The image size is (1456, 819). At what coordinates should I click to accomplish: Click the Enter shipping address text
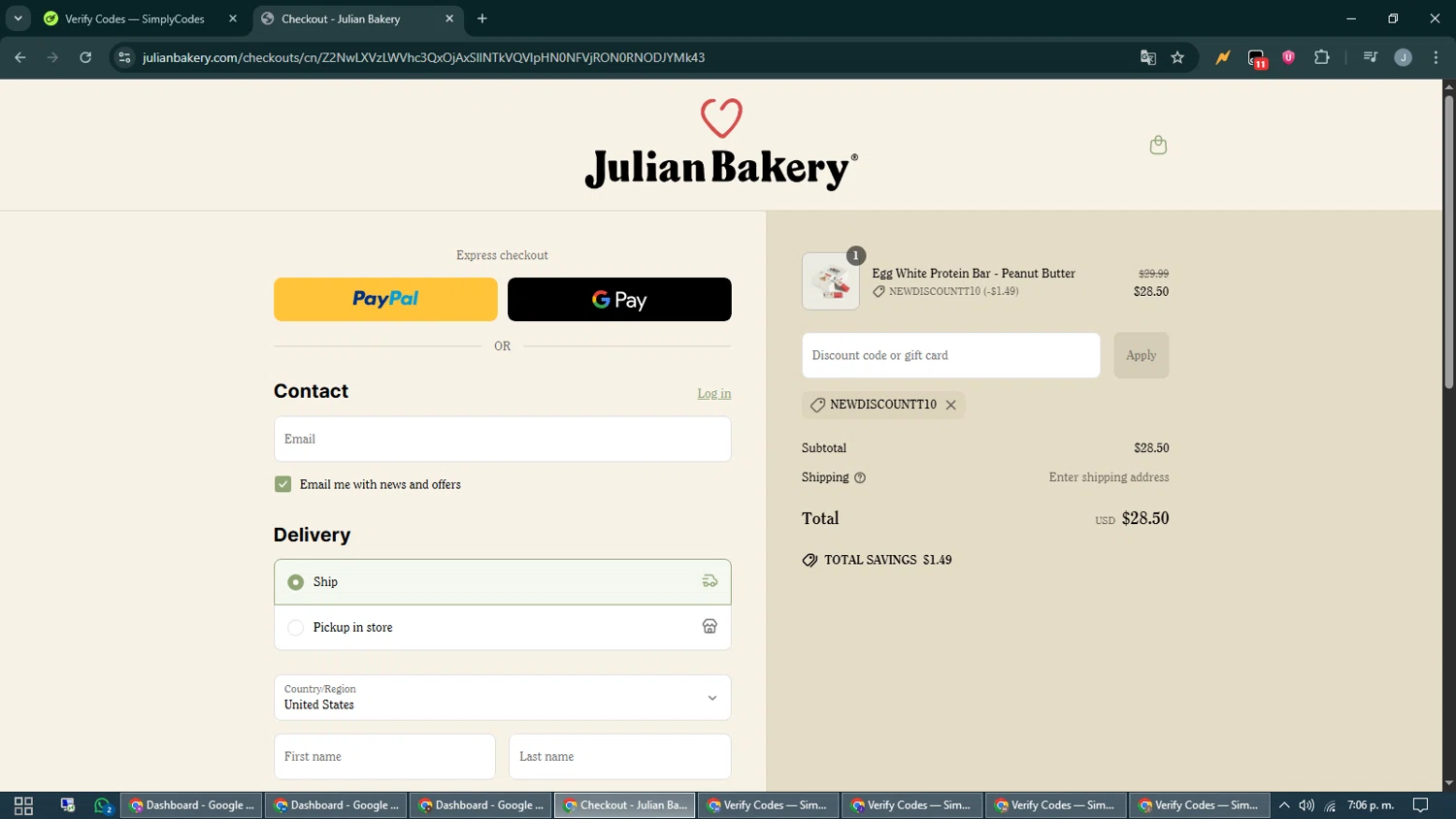point(1109,477)
